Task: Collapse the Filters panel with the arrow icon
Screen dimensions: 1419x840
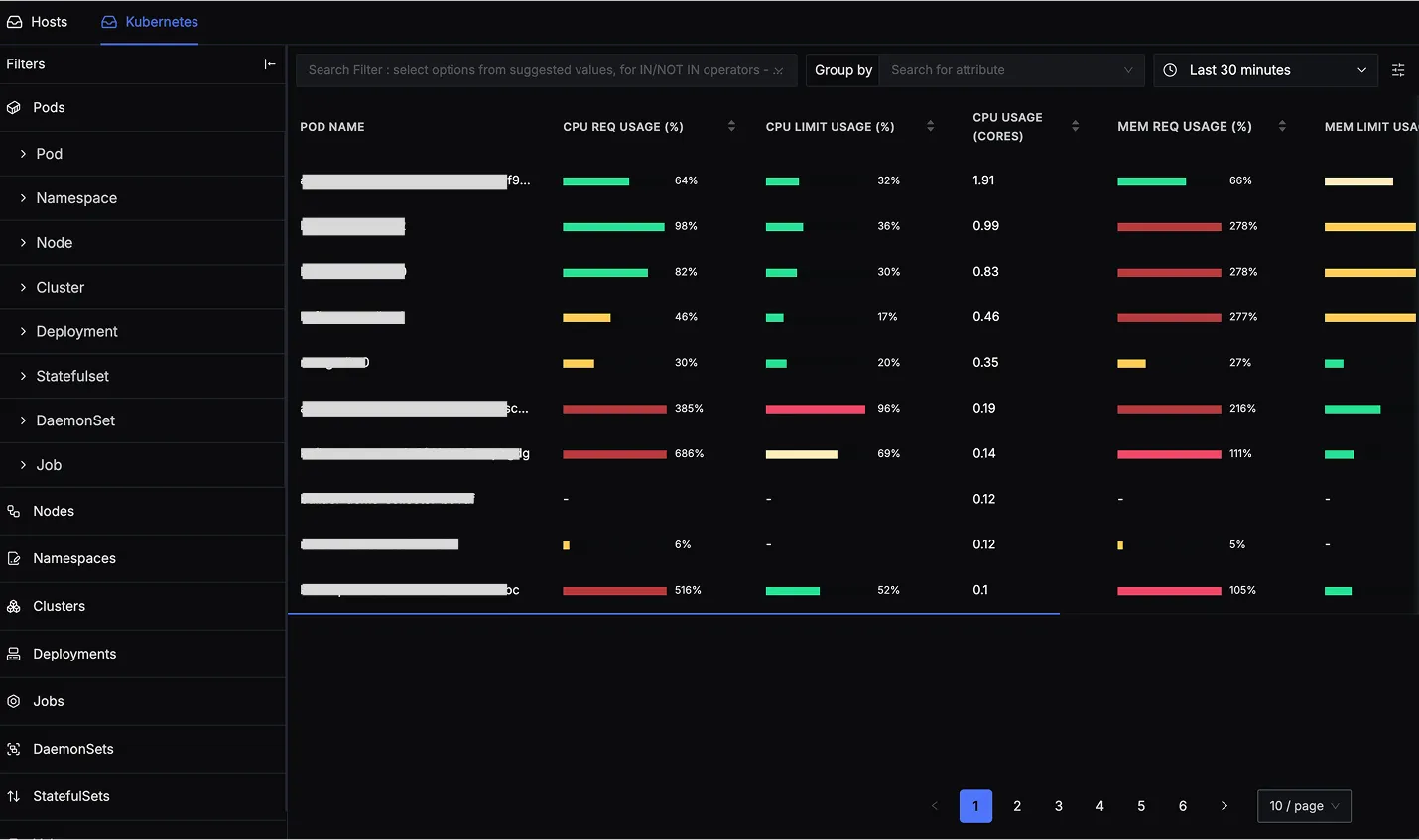Action: point(270,63)
